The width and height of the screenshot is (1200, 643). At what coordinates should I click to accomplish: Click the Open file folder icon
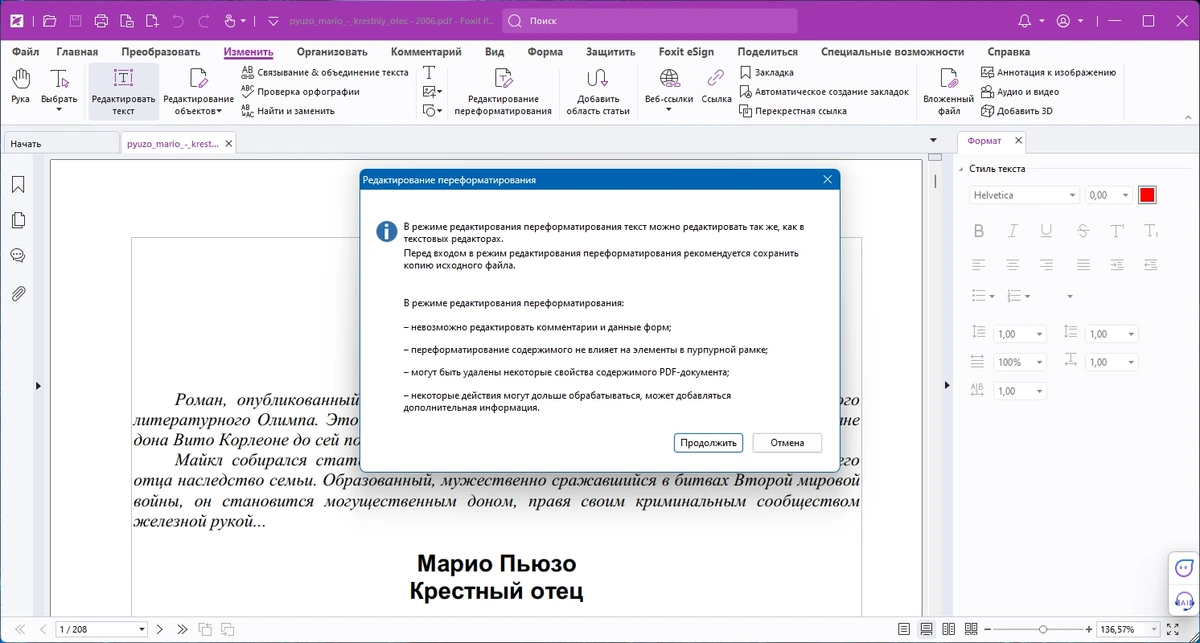[x=49, y=21]
